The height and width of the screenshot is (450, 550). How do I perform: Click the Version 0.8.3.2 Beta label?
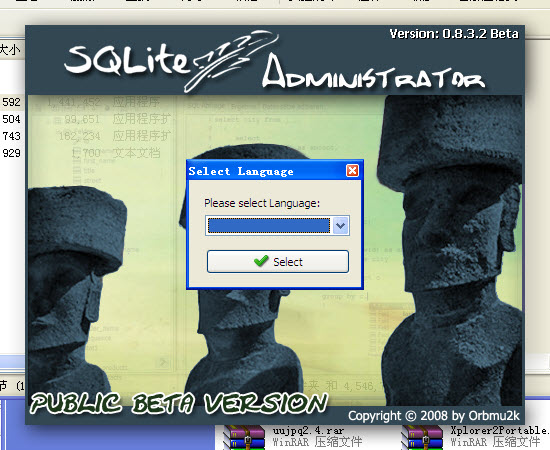point(454,34)
